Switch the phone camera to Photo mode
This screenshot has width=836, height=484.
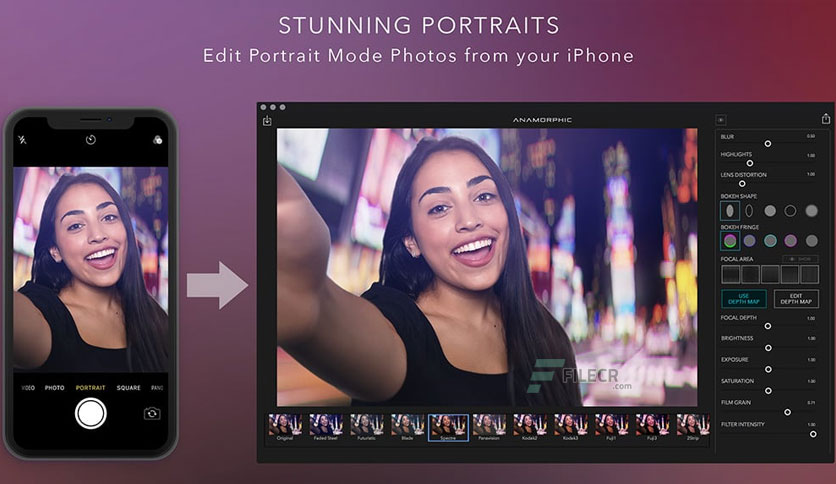(x=54, y=388)
